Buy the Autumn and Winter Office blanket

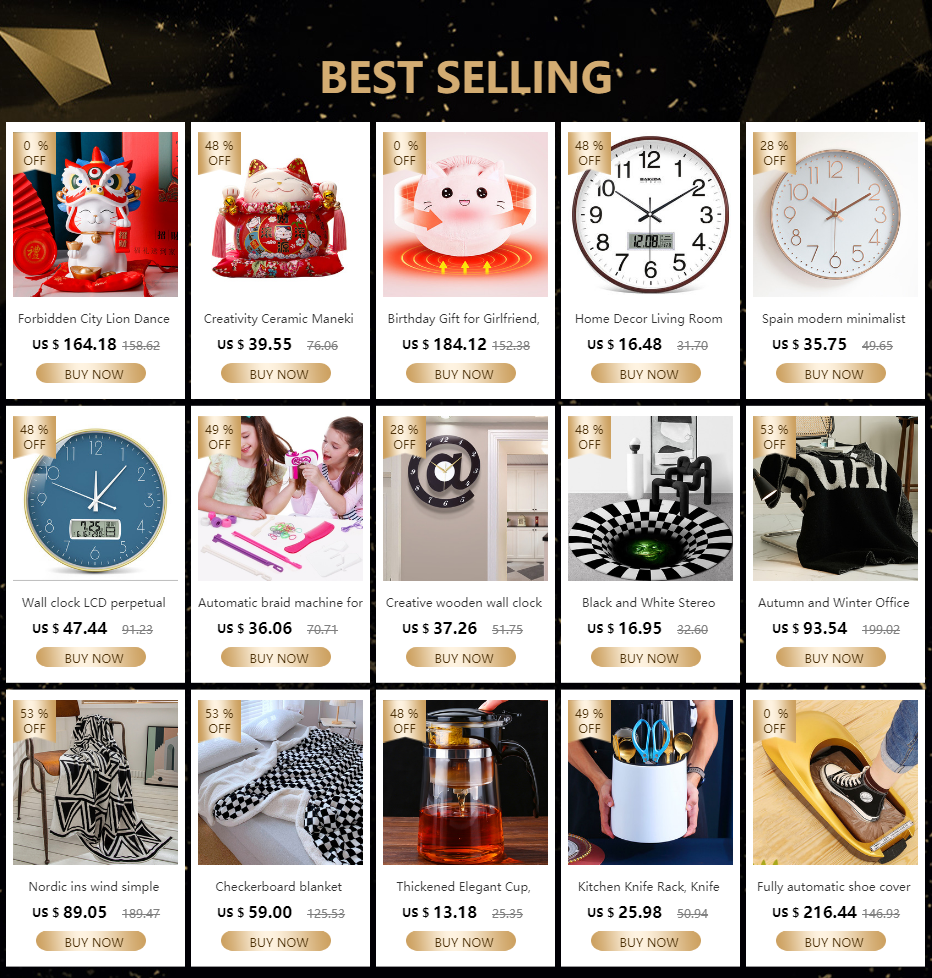coord(831,657)
